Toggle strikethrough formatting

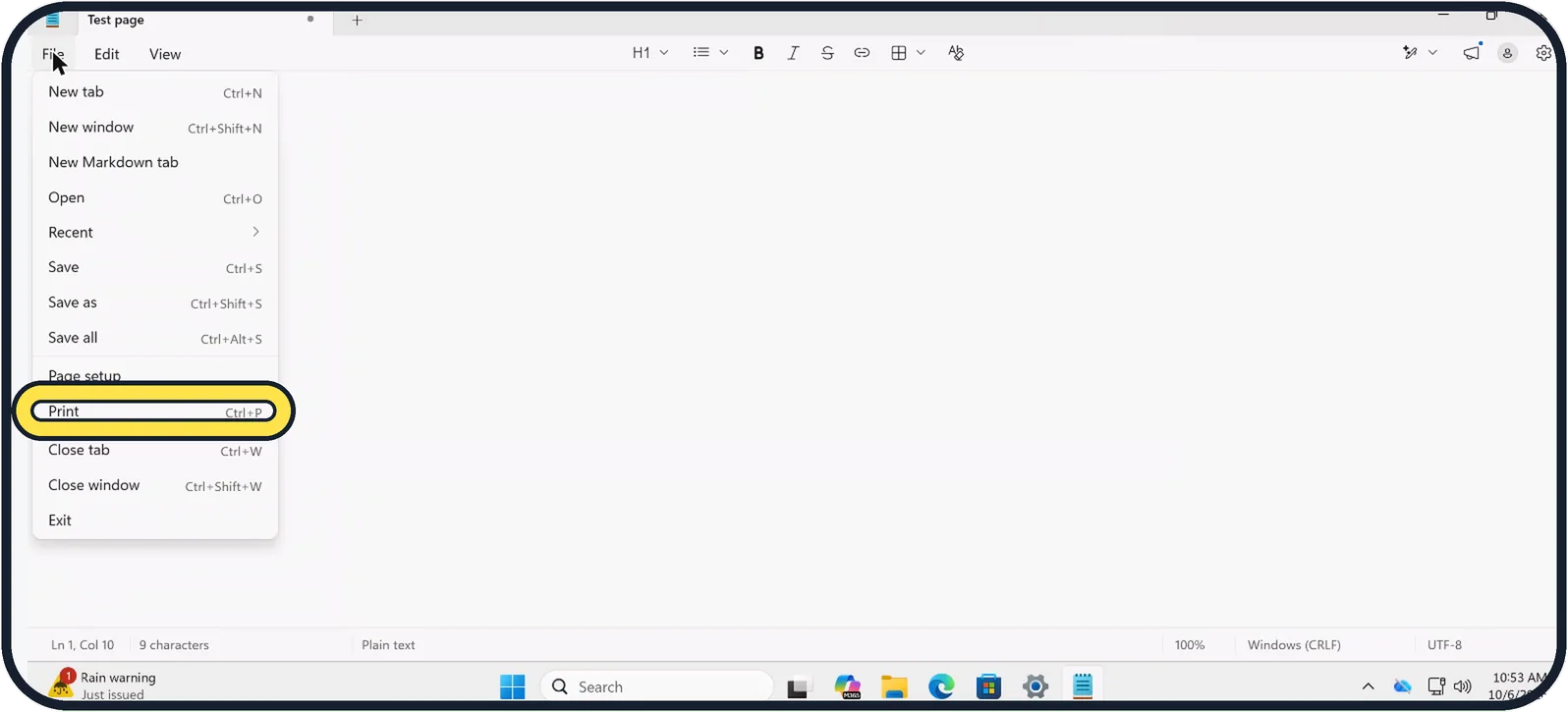click(827, 53)
